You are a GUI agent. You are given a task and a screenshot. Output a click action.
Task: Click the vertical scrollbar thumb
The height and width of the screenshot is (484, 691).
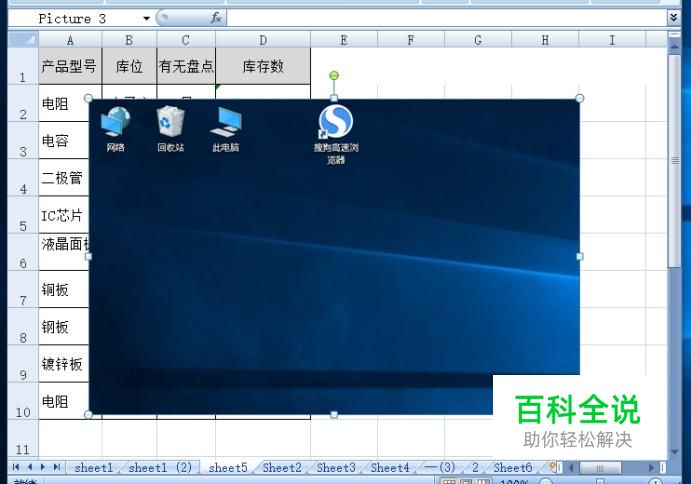point(674,161)
